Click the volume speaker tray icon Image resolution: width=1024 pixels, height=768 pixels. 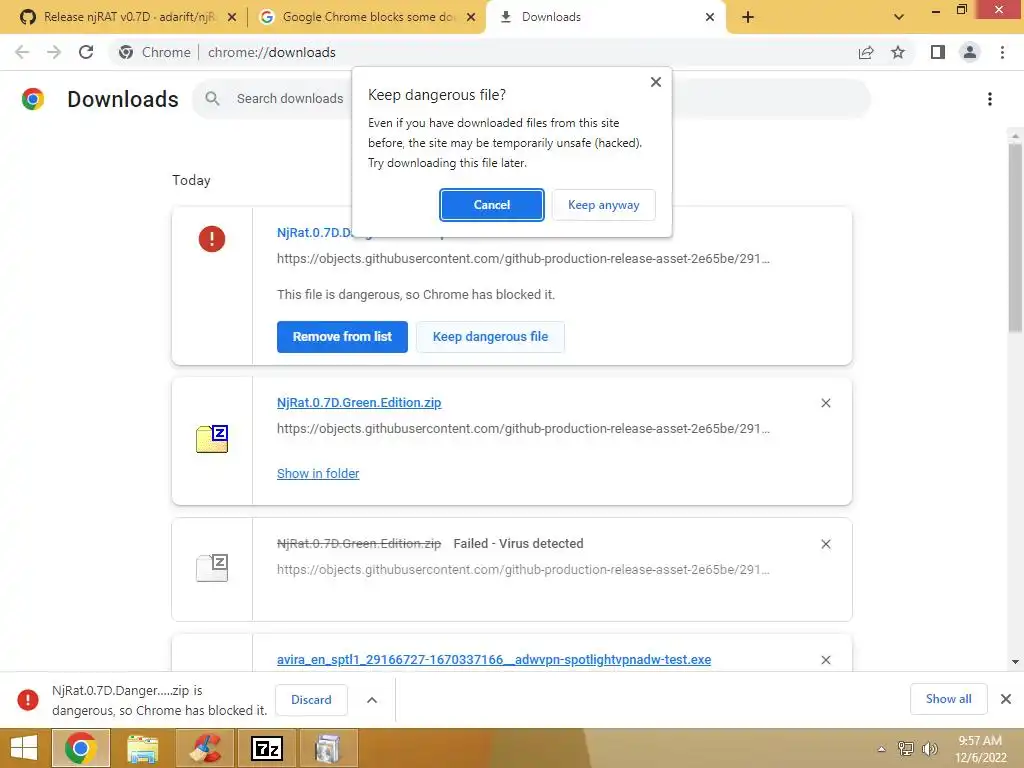click(x=929, y=749)
